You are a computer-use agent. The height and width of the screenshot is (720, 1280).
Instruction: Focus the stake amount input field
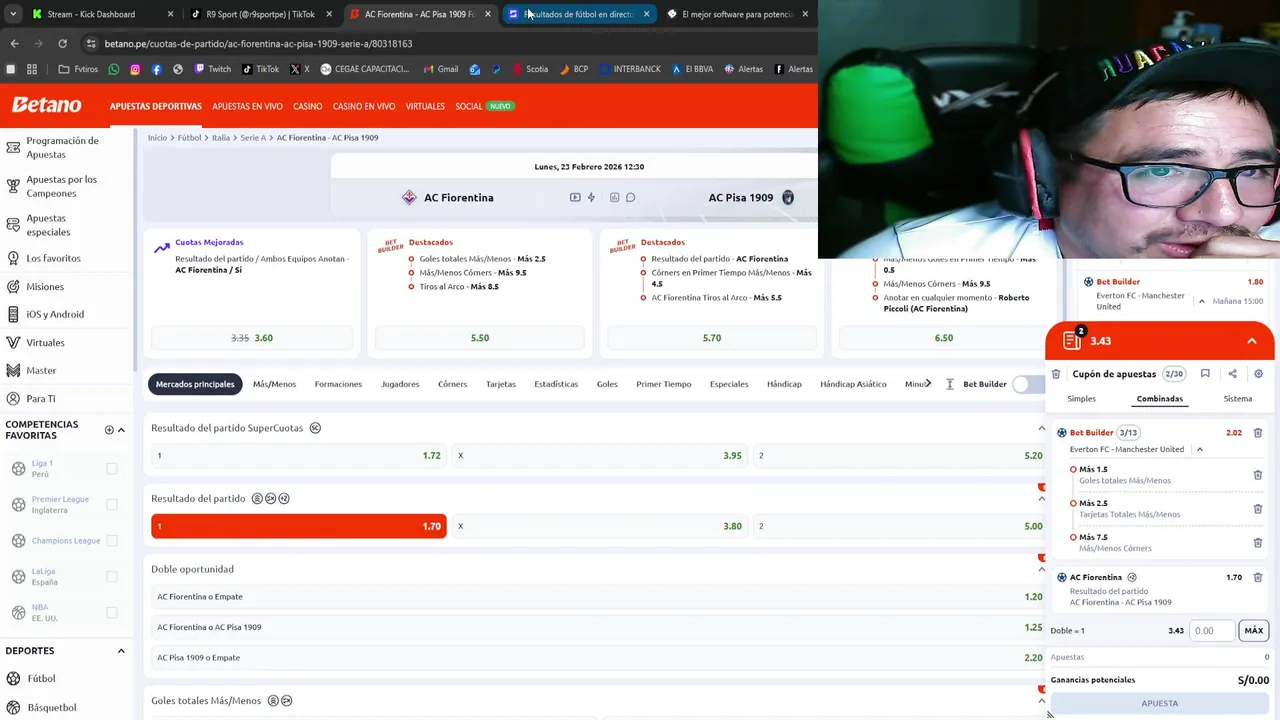coord(1212,631)
